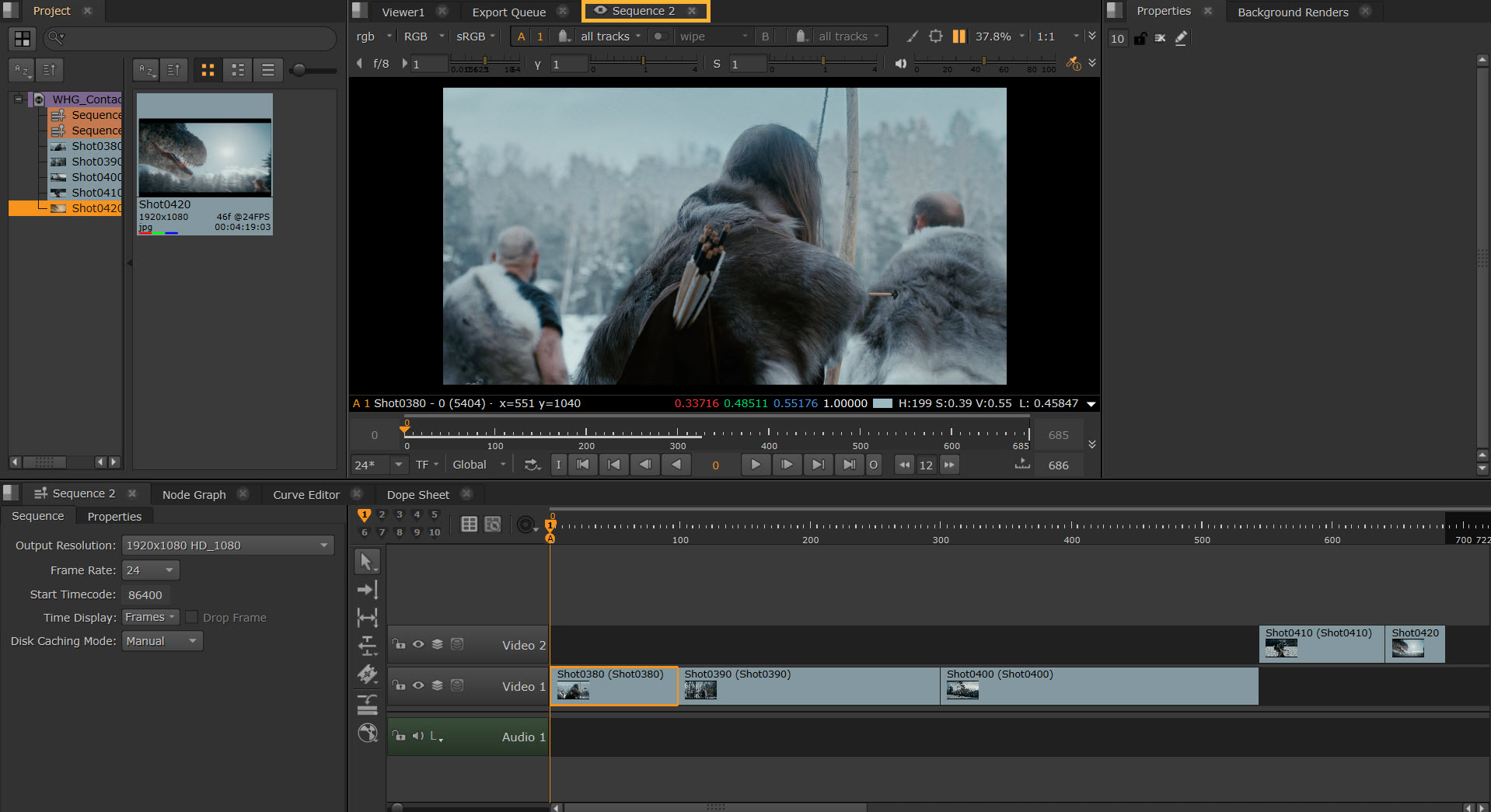This screenshot has height=812, width=1491.
Task: Click the lock icon in Properties panel
Action: click(1140, 38)
